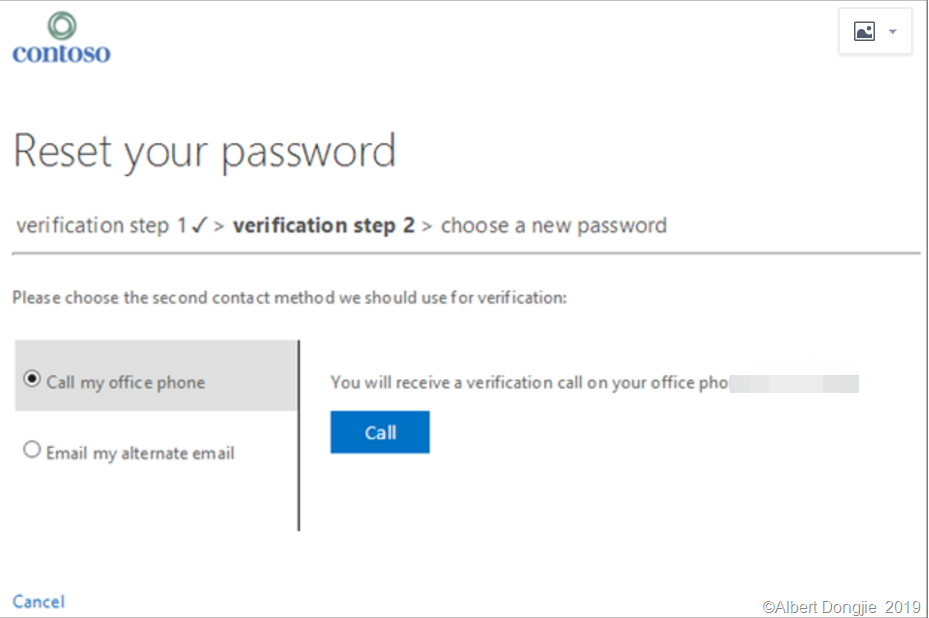Click the "Email my alternate email" label text

[x=140, y=453]
